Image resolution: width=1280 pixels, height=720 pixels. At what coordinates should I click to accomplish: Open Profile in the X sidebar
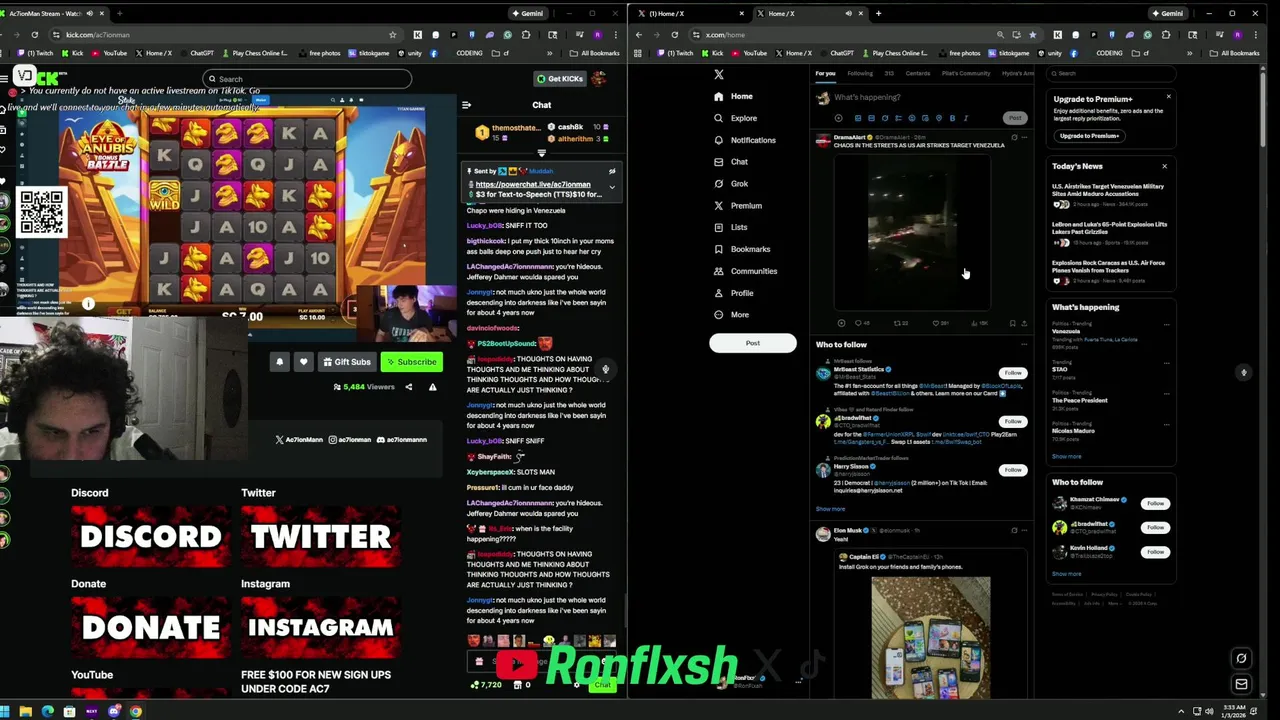(733, 293)
